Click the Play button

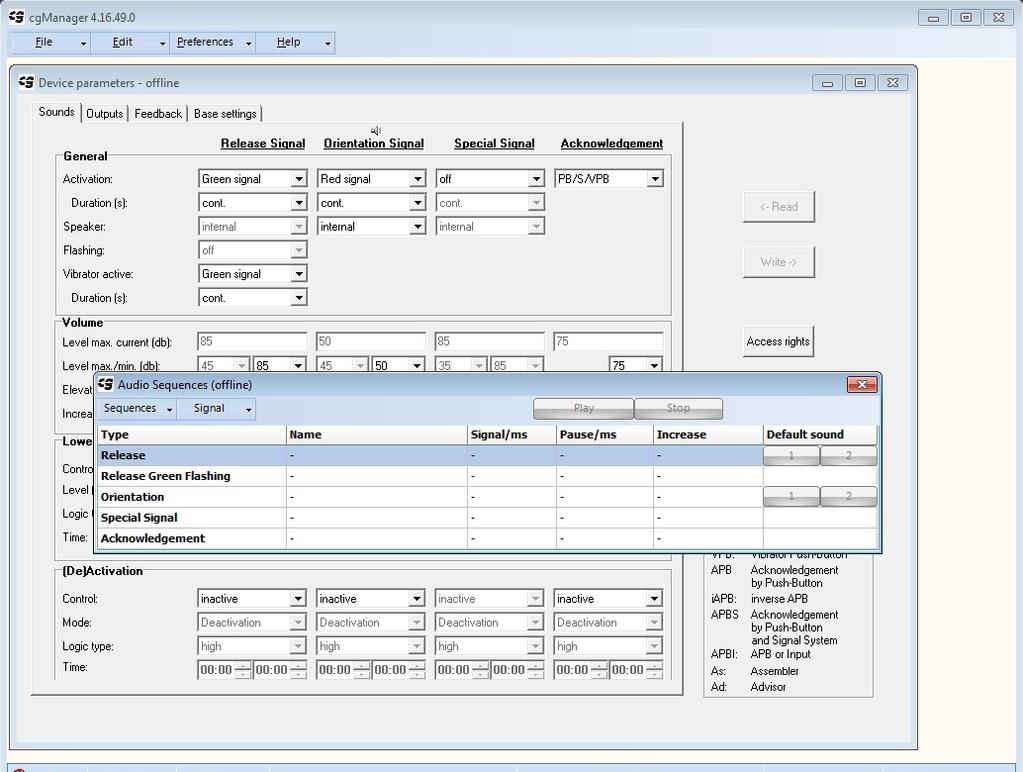(x=583, y=408)
